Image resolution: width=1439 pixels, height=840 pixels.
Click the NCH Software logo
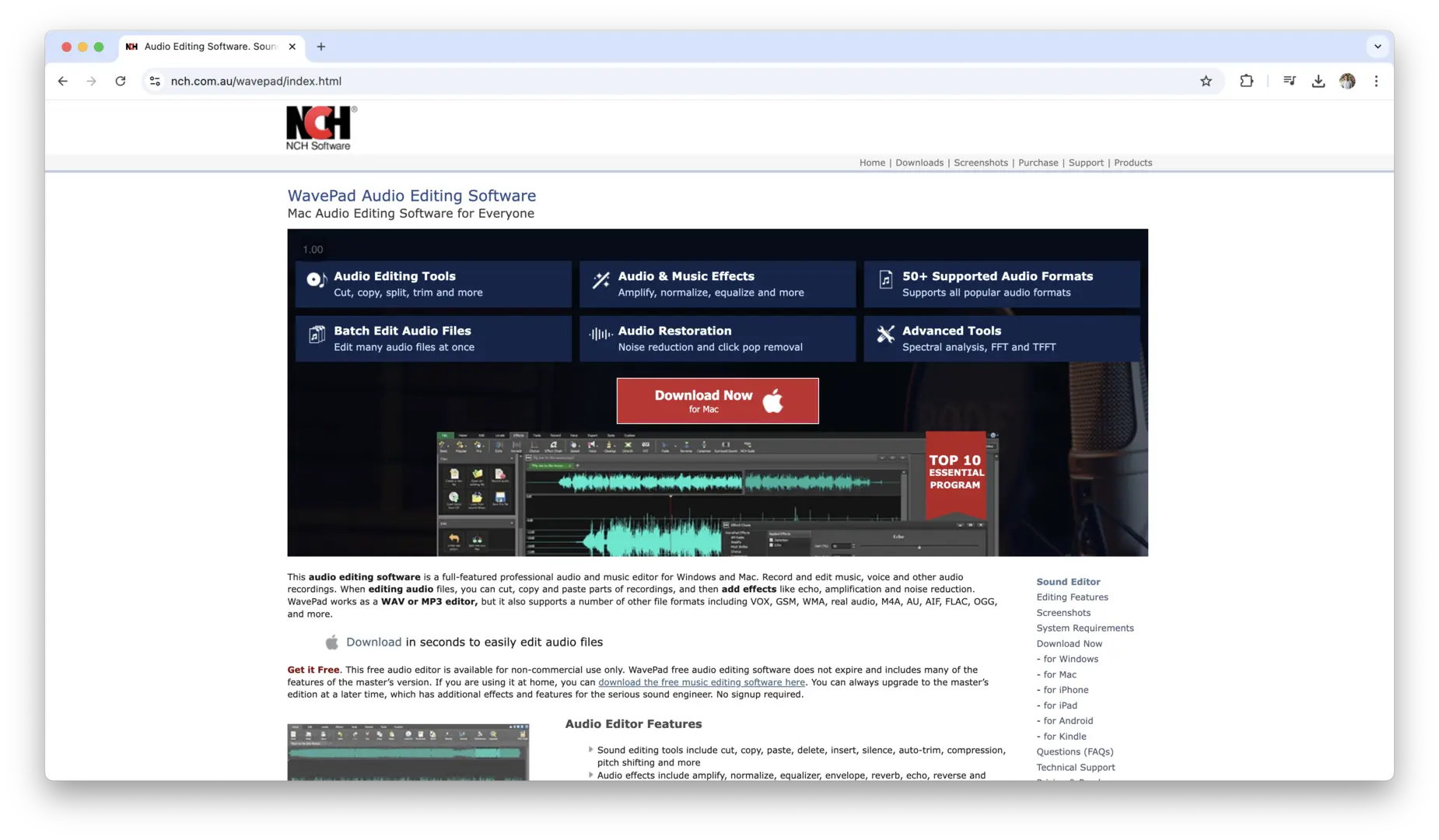point(321,128)
